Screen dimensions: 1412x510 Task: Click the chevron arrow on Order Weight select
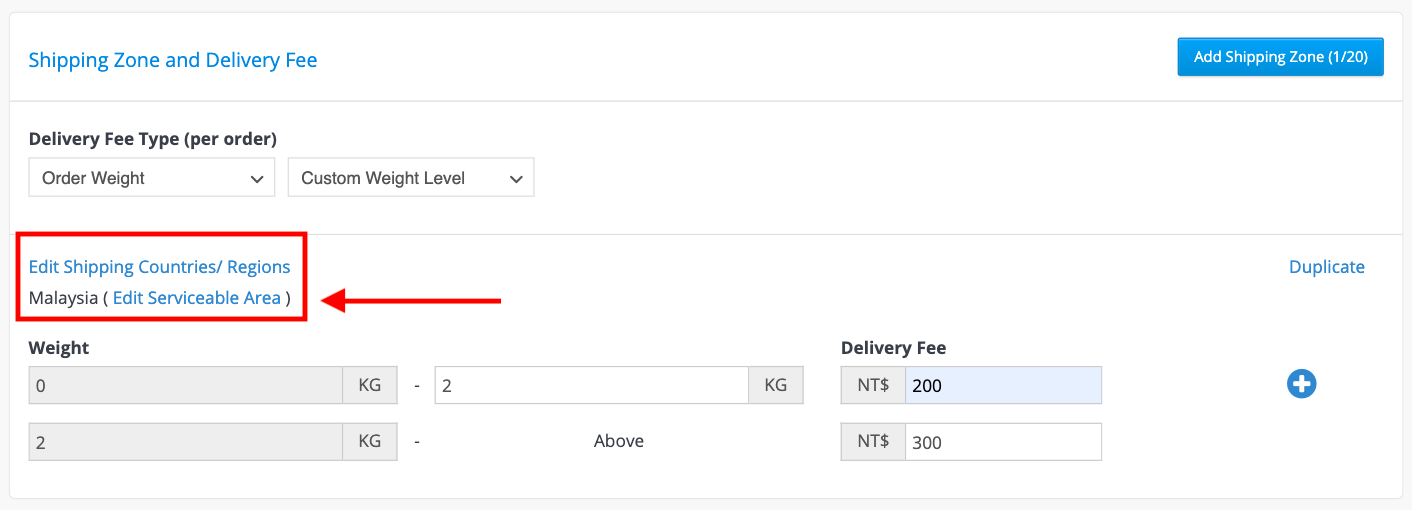tap(256, 179)
